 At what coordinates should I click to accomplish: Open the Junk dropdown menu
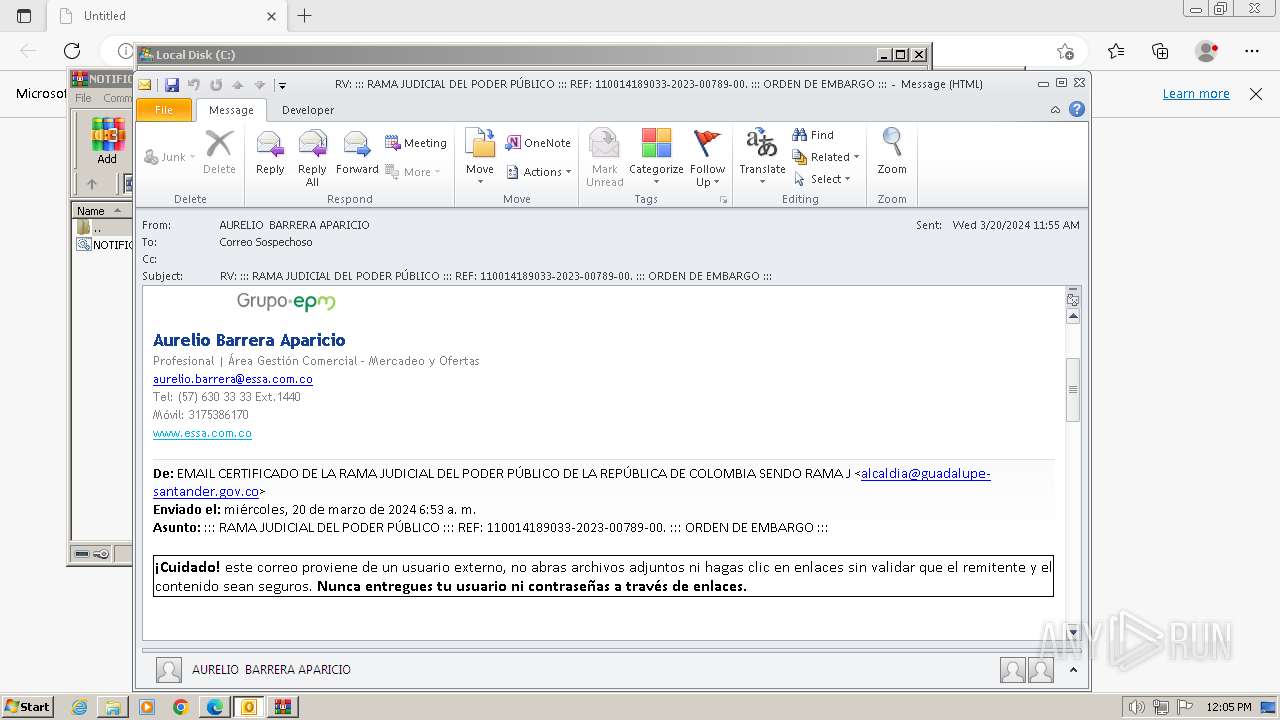[170, 157]
